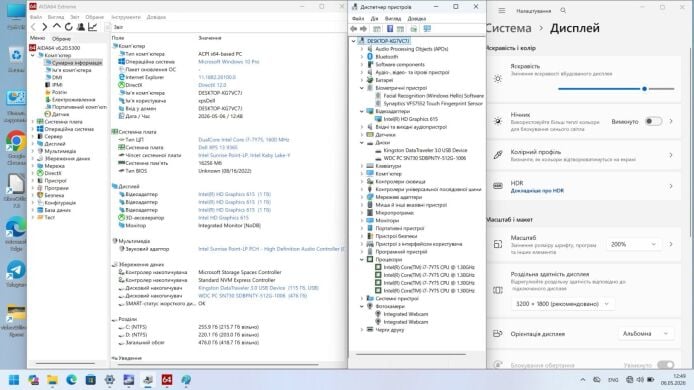Open File Explorer from taskbar
Viewport: 694px width, 390px height.
click(52, 380)
